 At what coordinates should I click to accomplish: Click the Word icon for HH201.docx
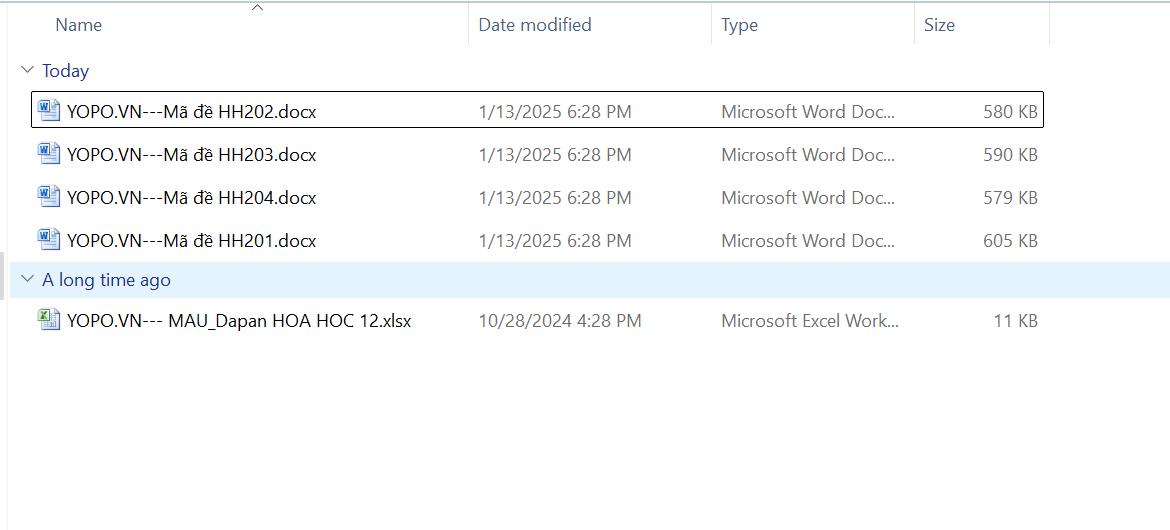pyautogui.click(x=48, y=240)
